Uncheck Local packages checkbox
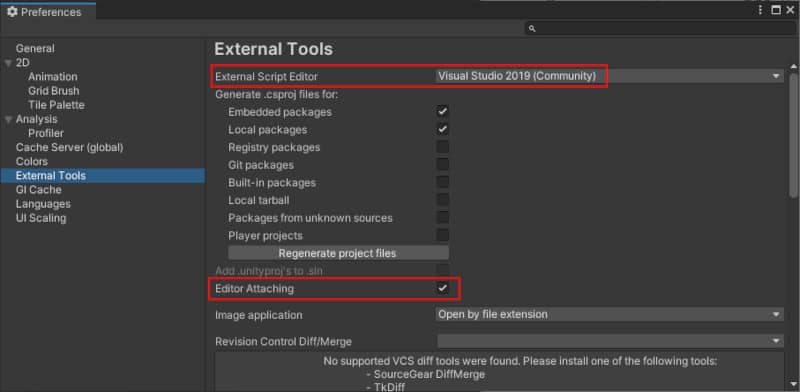This screenshot has height=392, width=800. click(x=442, y=130)
